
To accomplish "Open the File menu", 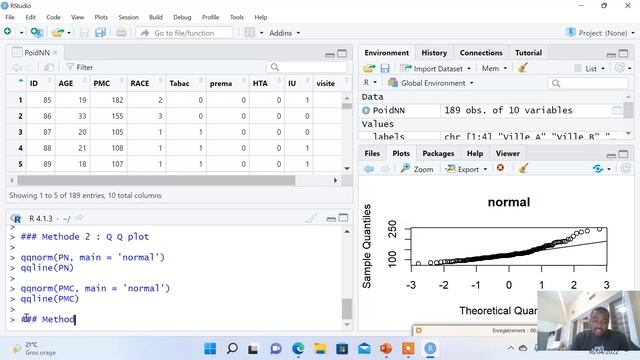I will point(10,17).
